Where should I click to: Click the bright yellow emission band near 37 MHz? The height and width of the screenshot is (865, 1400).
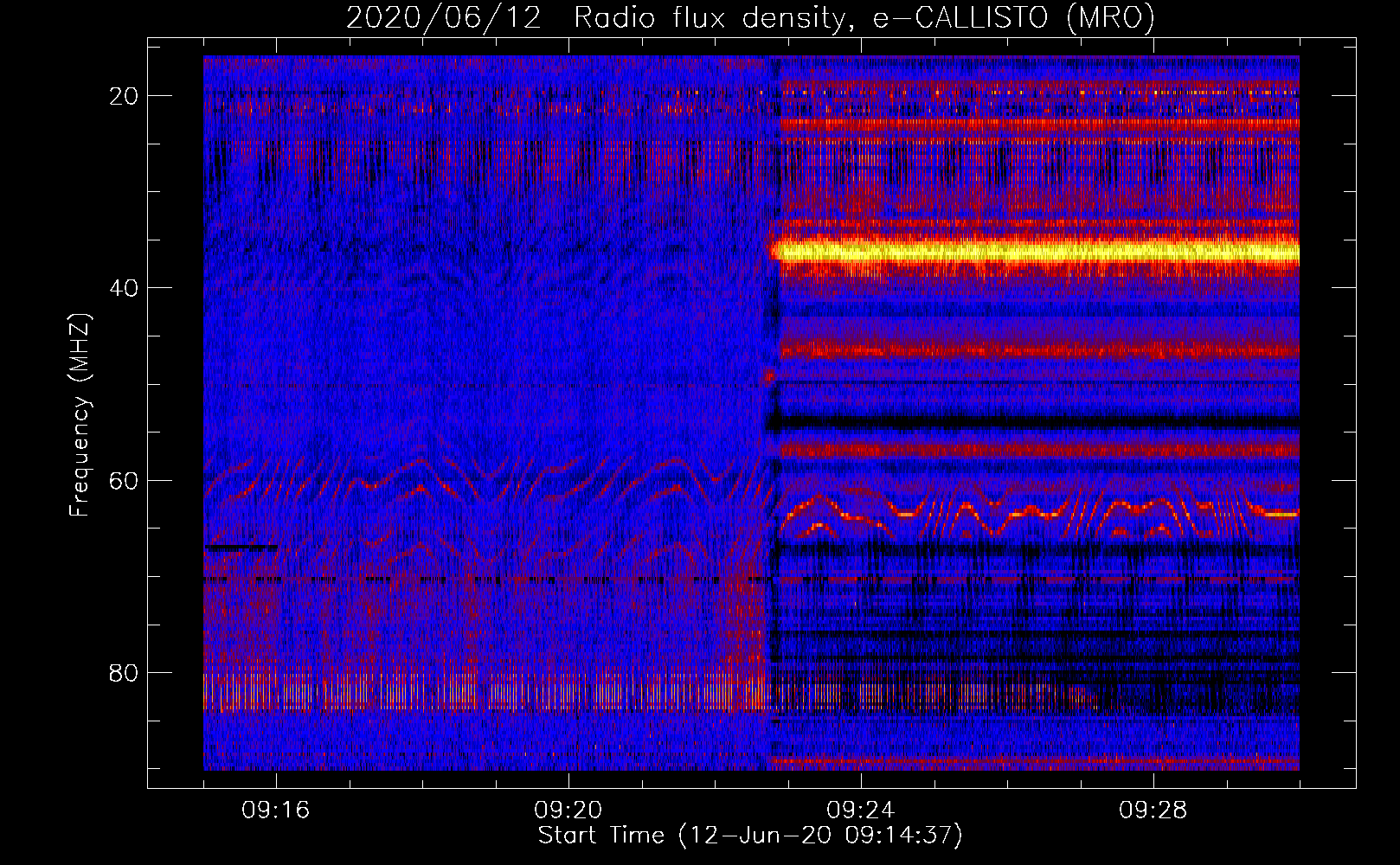(1035, 253)
